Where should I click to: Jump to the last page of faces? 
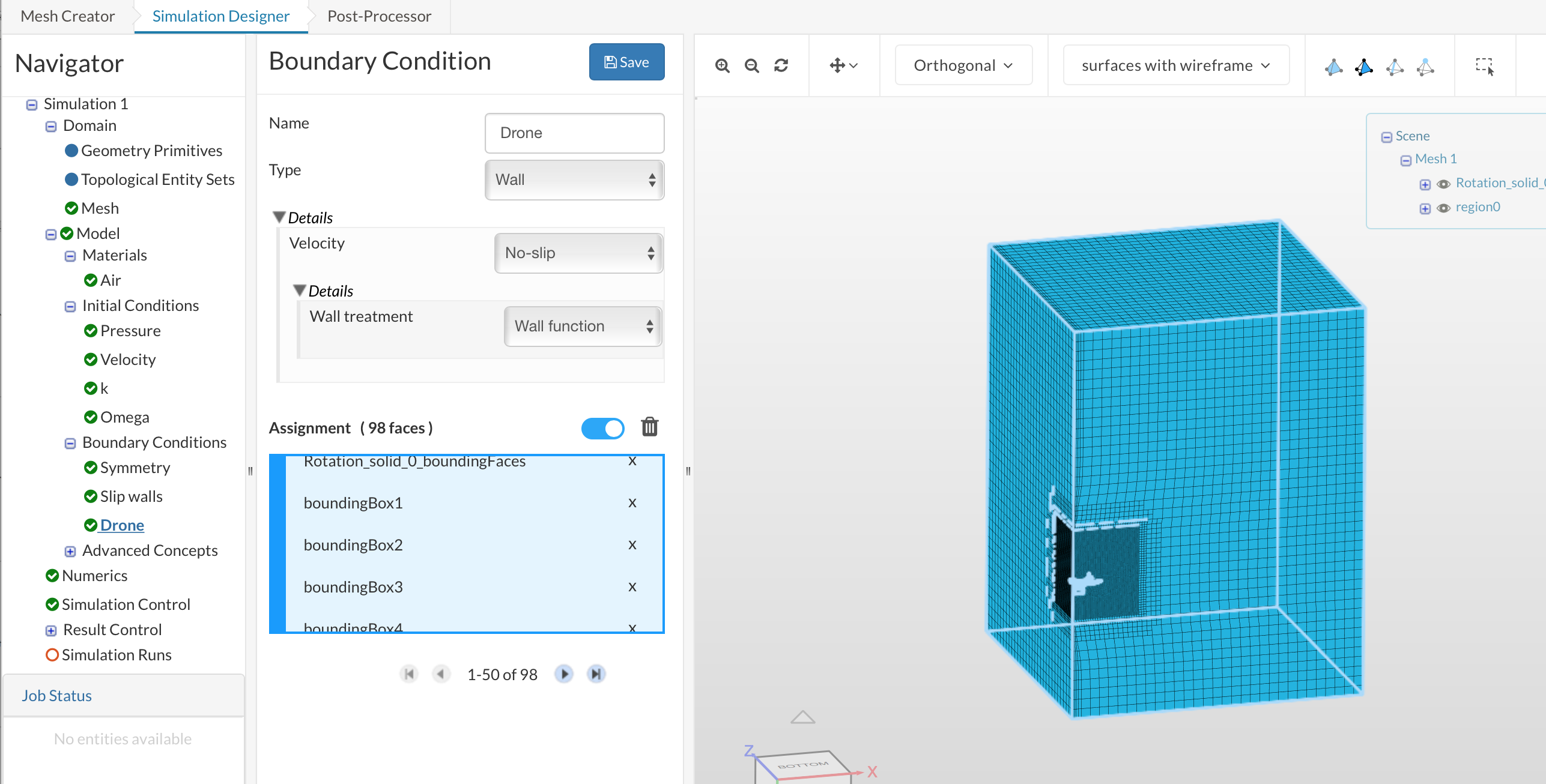[596, 674]
